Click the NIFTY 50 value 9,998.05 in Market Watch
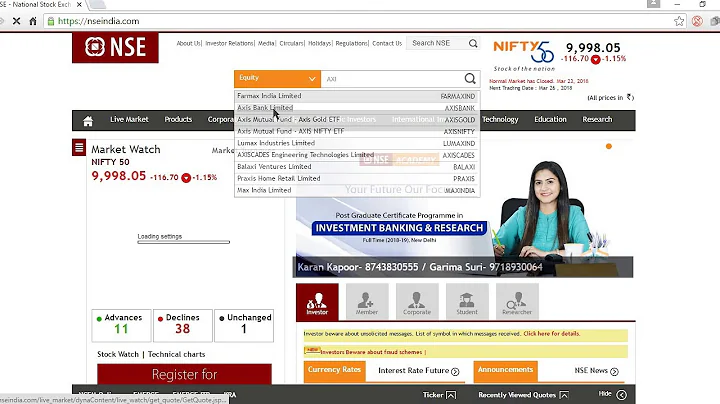Viewport: 720px width, 404px height. click(x=118, y=176)
